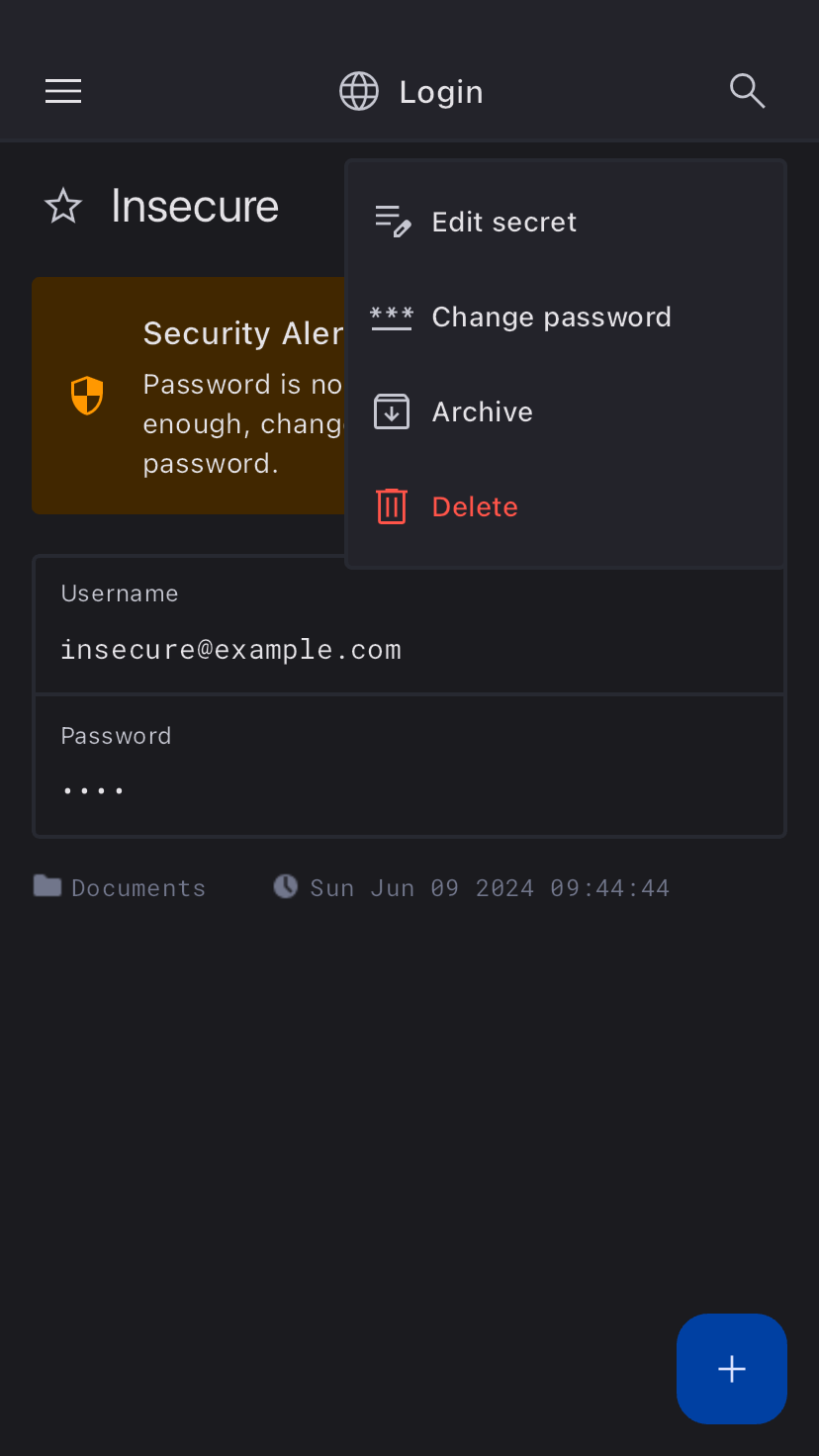The width and height of the screenshot is (819, 1456).
Task: Click the search magnifier icon
Action: pyautogui.click(x=747, y=92)
